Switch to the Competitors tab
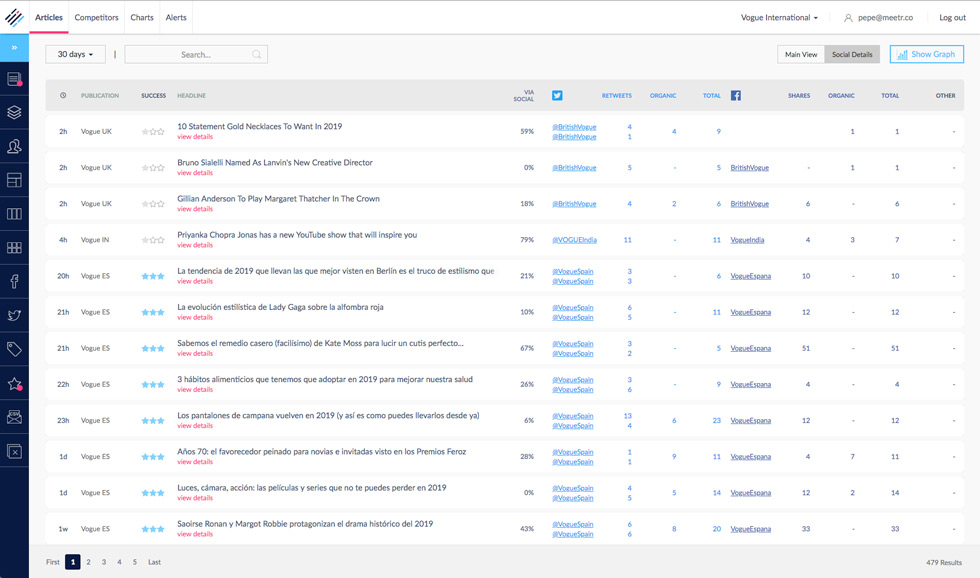Screen dimensions: 980x578 pos(96,17)
